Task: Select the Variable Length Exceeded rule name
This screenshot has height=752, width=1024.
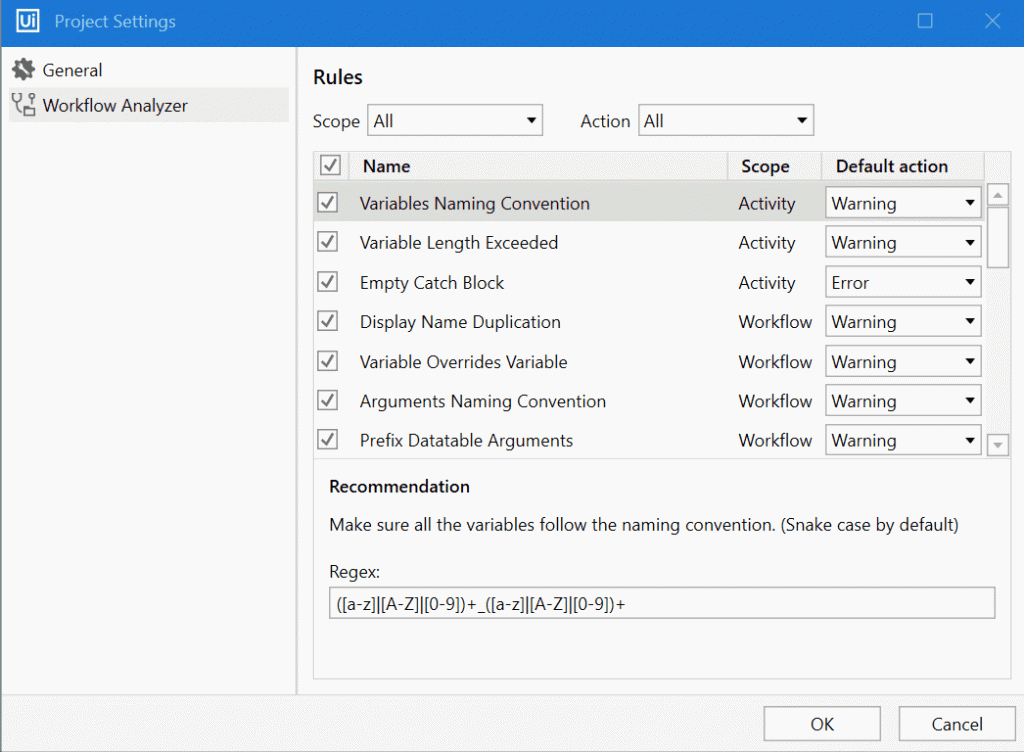Action: [459, 243]
